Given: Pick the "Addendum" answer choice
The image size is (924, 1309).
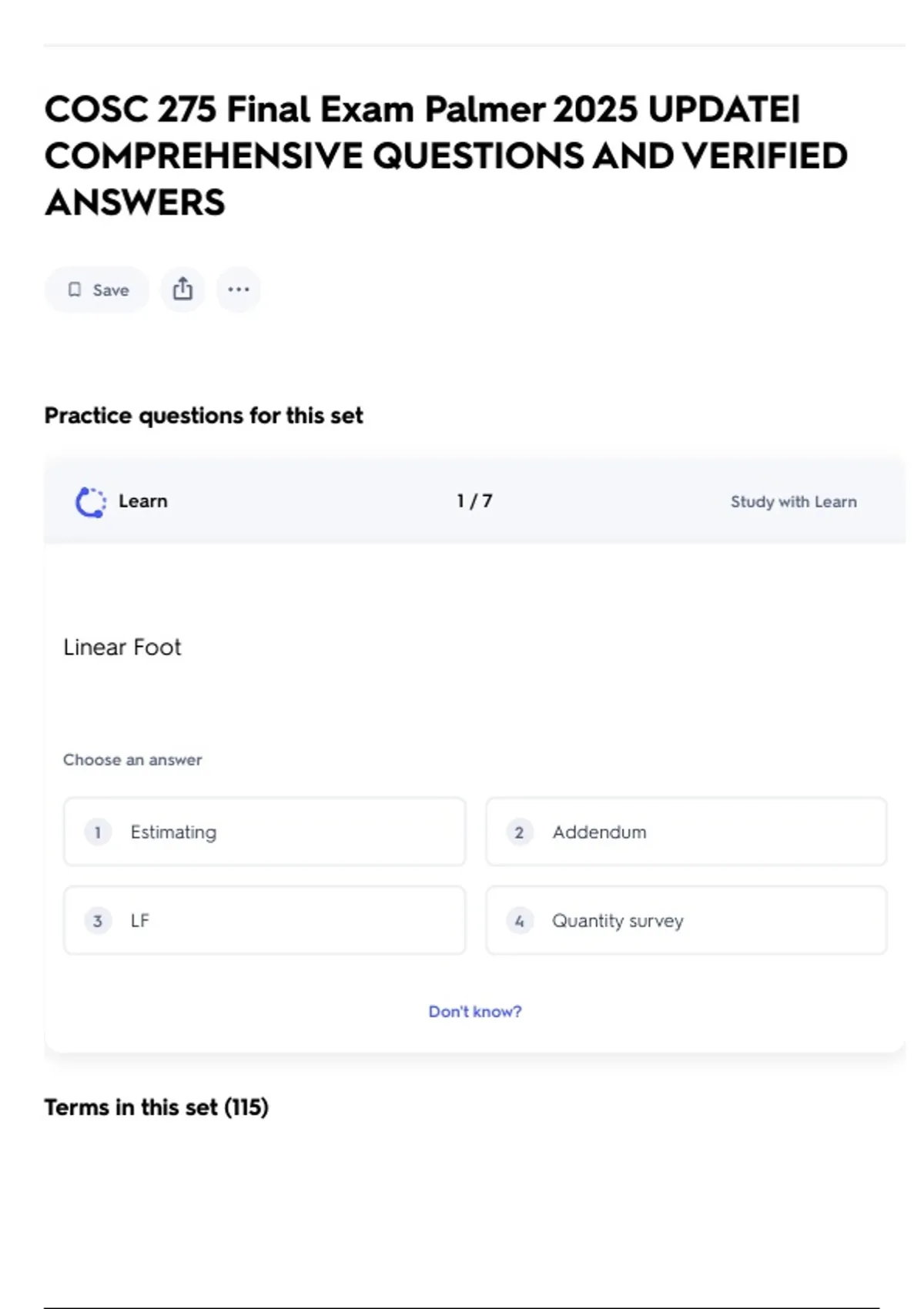Looking at the screenshot, I should (x=685, y=832).
